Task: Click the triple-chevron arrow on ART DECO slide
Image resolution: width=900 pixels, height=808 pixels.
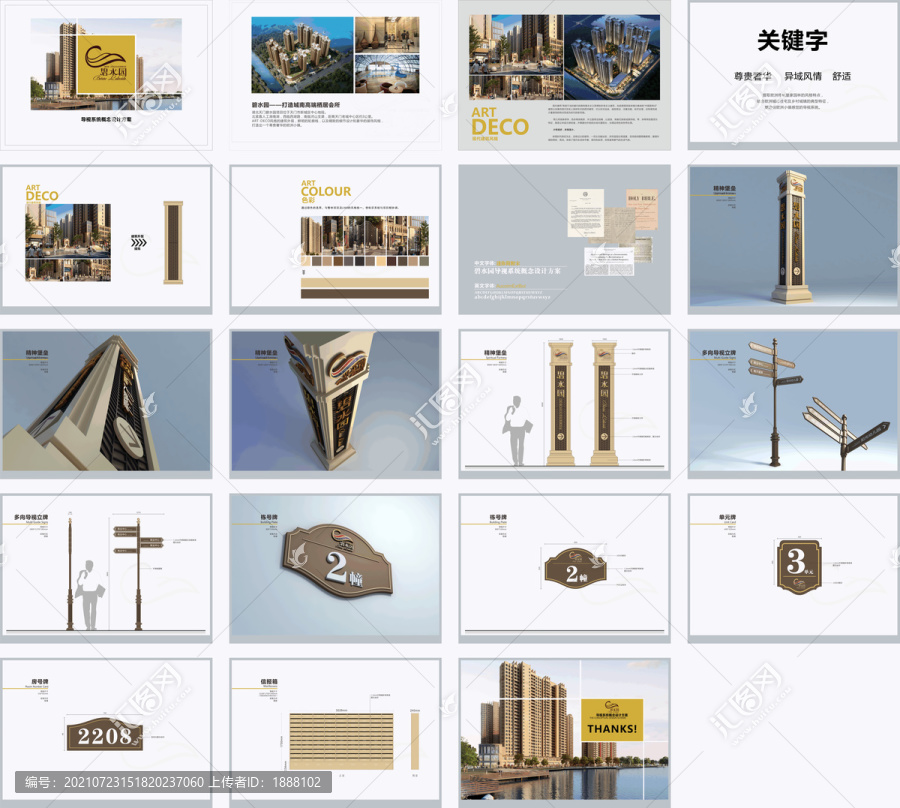Action: point(138,243)
